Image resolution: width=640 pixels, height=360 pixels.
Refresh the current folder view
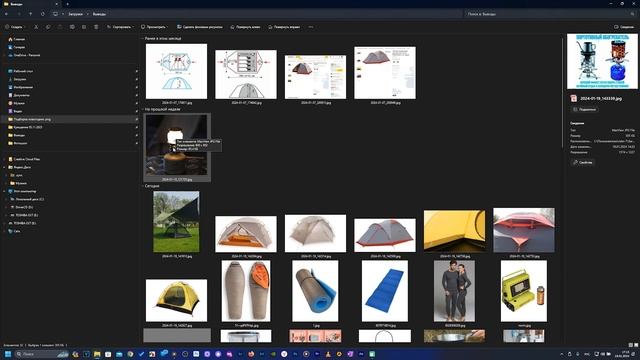click(43, 14)
